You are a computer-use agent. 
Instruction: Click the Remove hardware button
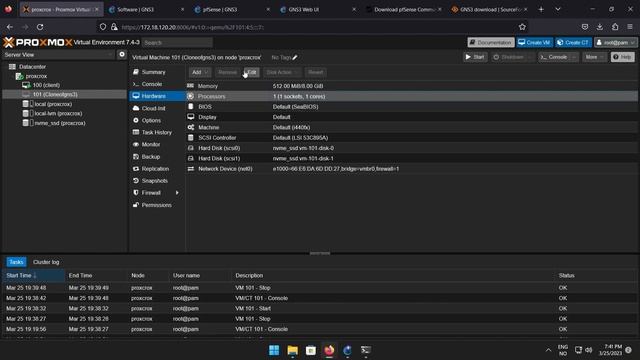[227, 72]
